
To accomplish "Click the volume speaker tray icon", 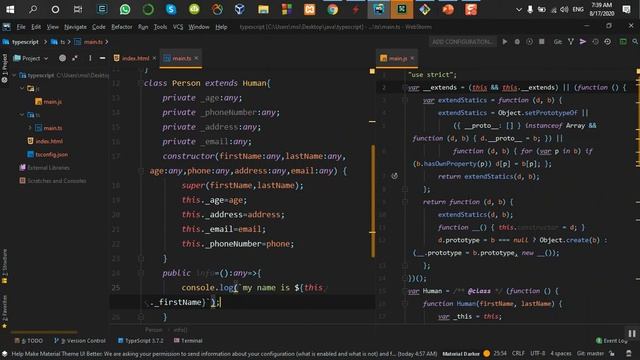I will [564, 9].
